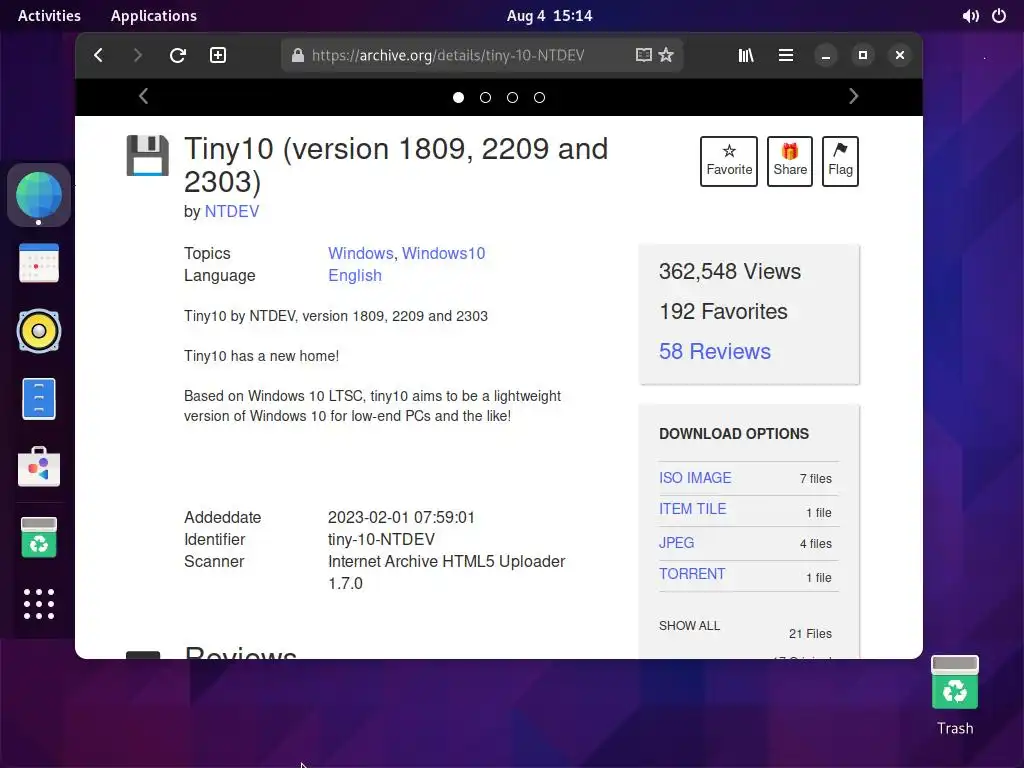1024x768 pixels.
Task: Click the 21 Files count text
Action: coord(810,633)
